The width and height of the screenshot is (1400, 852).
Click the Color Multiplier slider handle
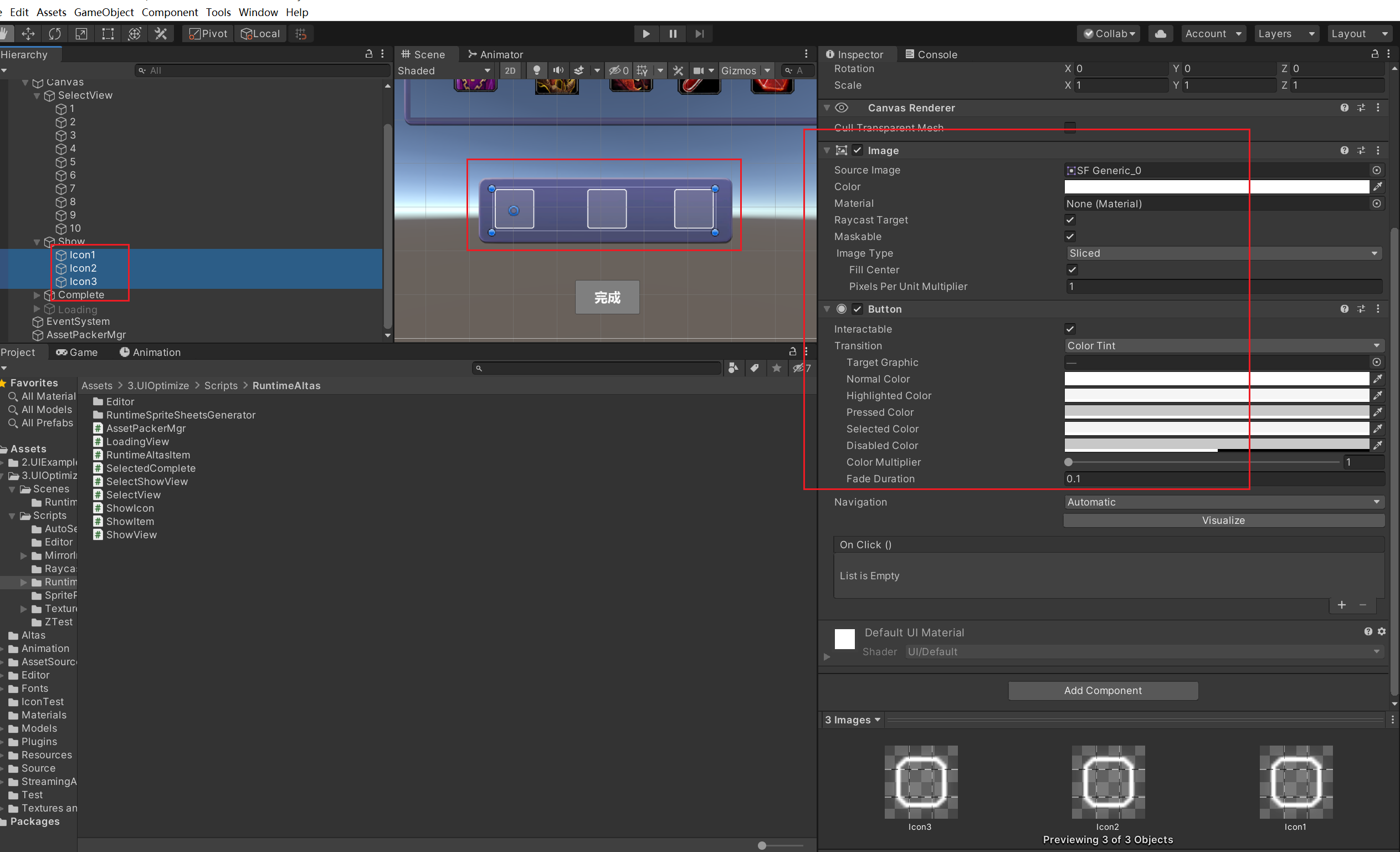(x=1069, y=462)
